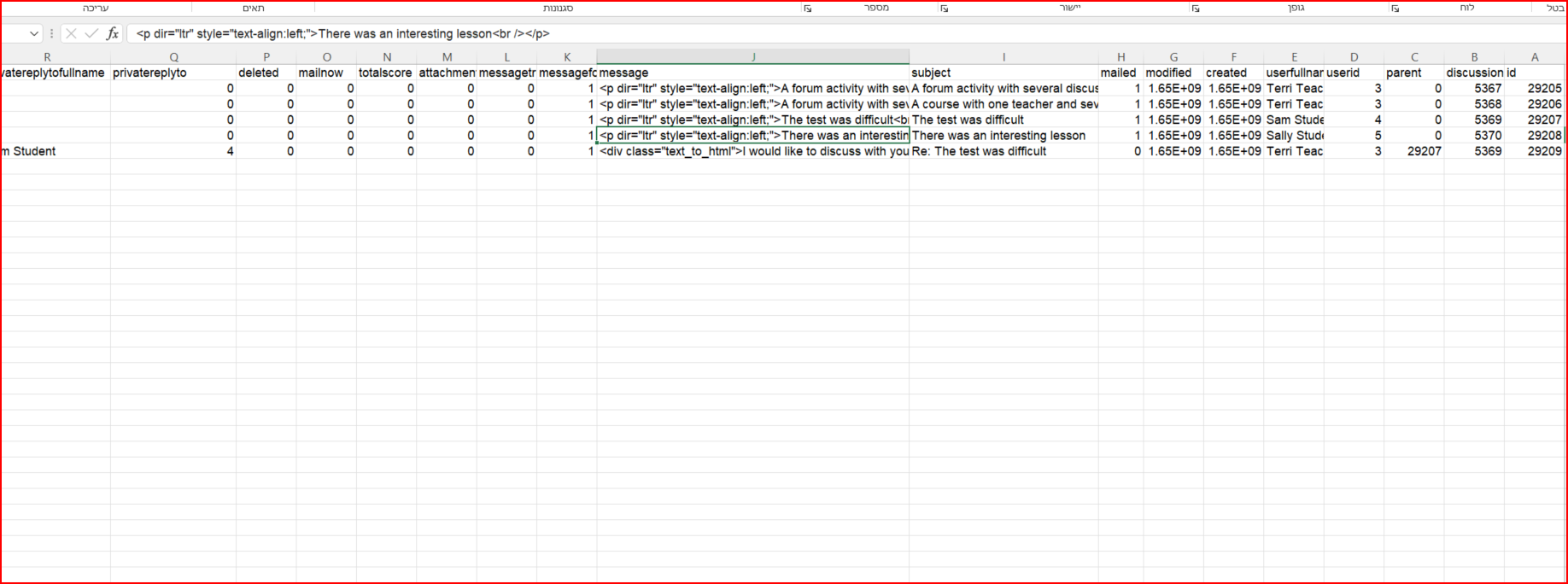Select column N header
The height and width of the screenshot is (584, 1568).
pyautogui.click(x=387, y=57)
